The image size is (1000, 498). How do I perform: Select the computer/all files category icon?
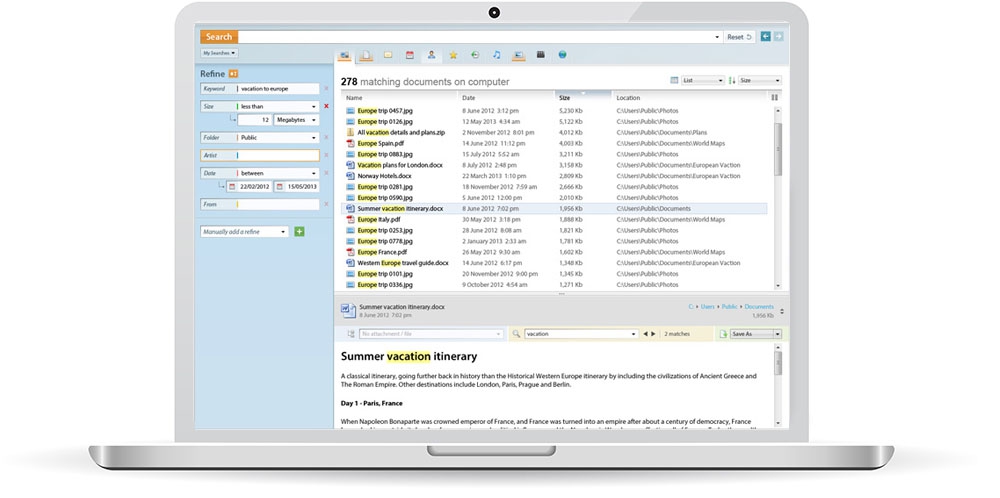[344, 55]
